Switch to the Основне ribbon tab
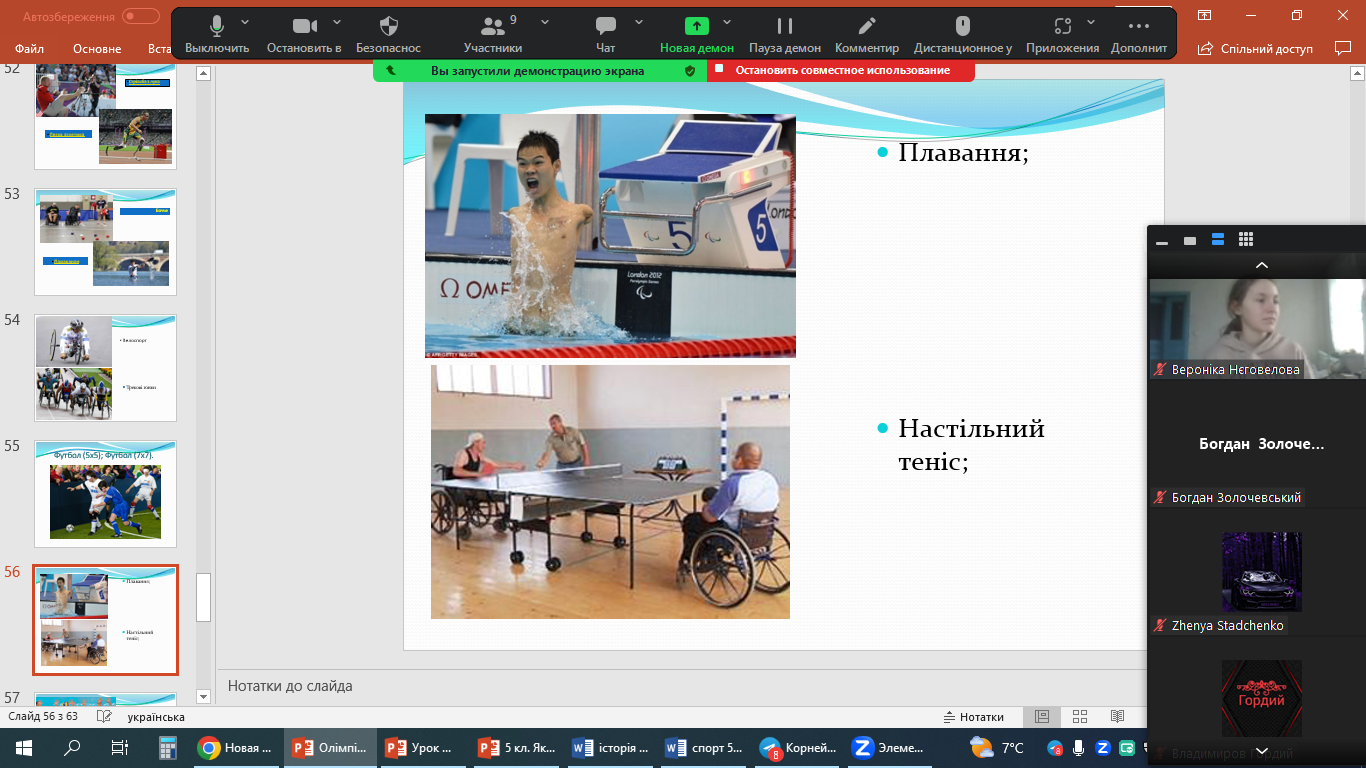Screen dimensions: 1366x768 point(97,48)
